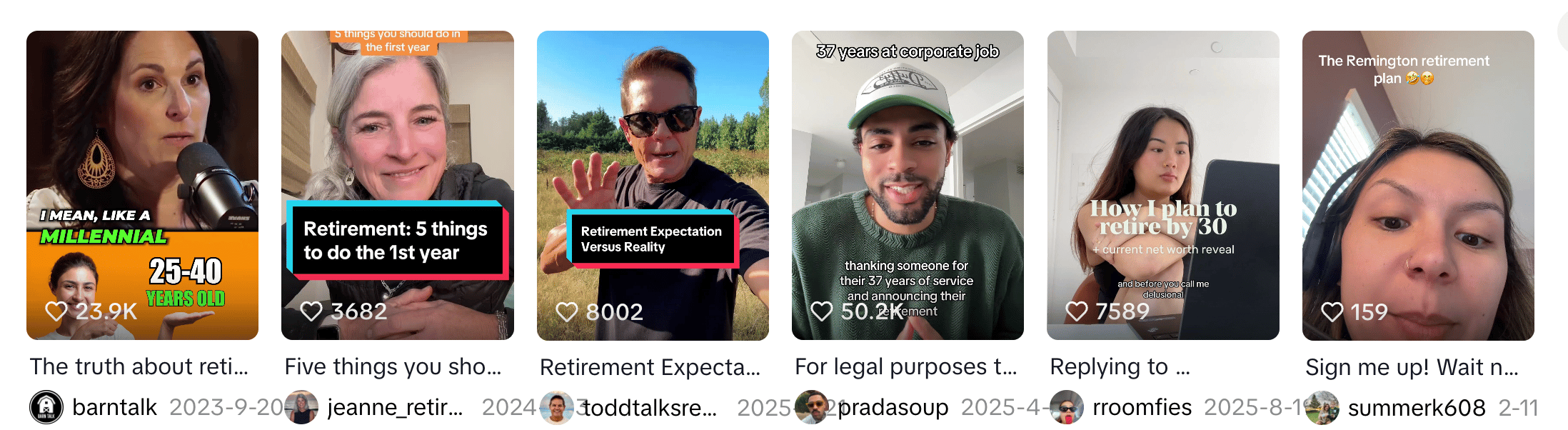Open the barntalk username link
The image size is (1568, 430).
[114, 407]
